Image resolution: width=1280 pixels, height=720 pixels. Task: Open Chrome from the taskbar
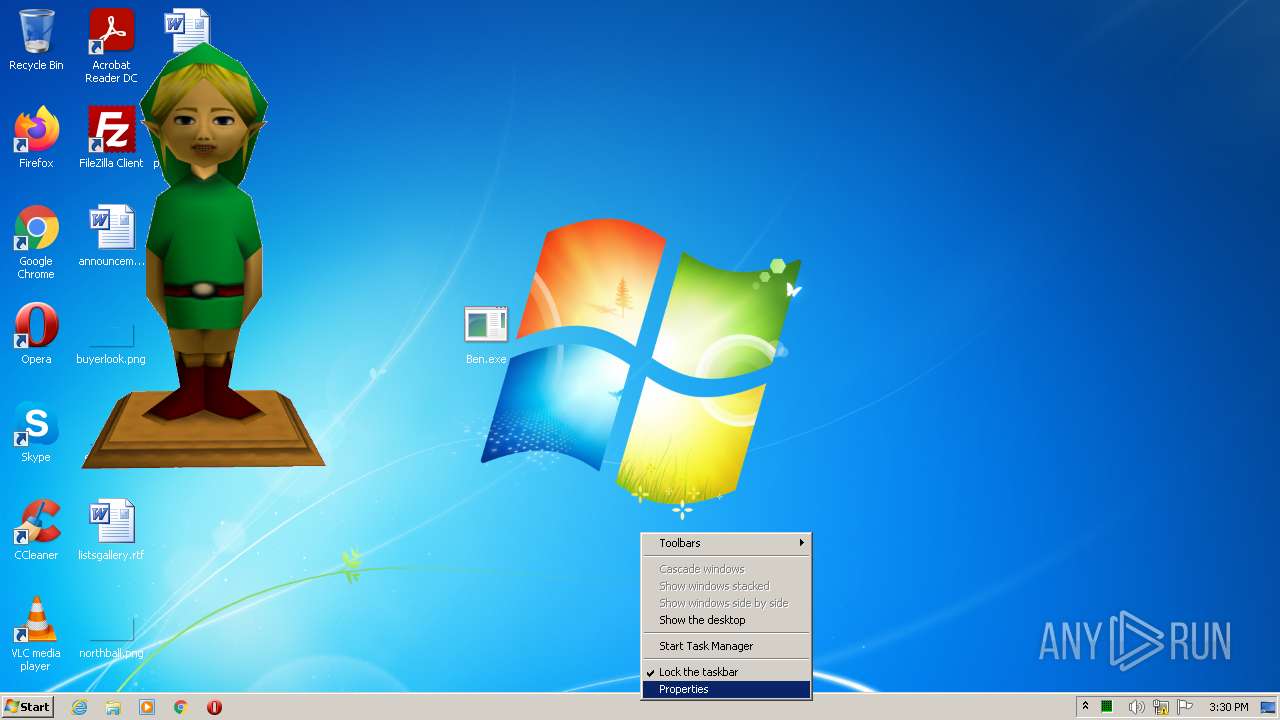(181, 707)
